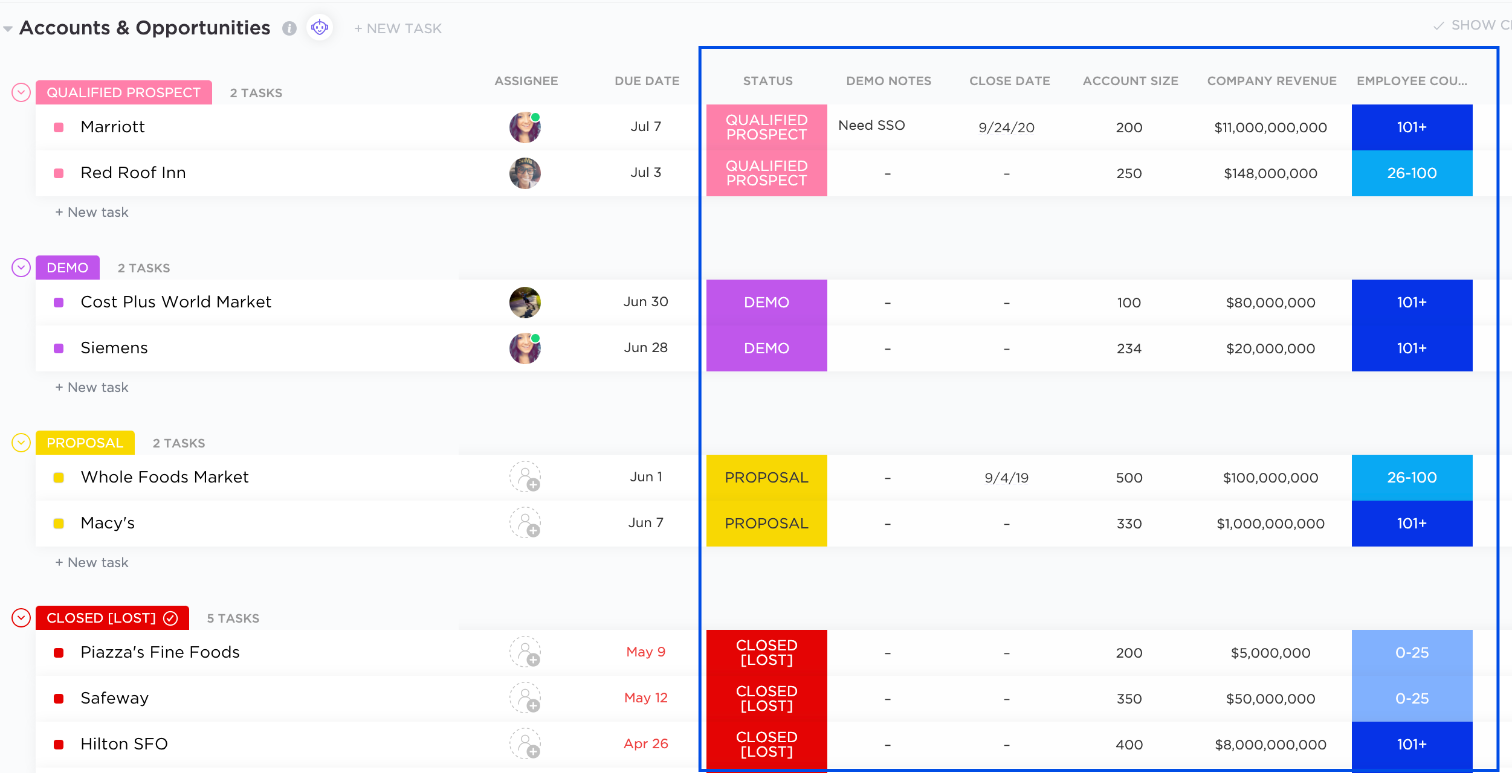Collapse the Accounts & Opportunities list arrow
The image size is (1512, 773).
coord(8,29)
